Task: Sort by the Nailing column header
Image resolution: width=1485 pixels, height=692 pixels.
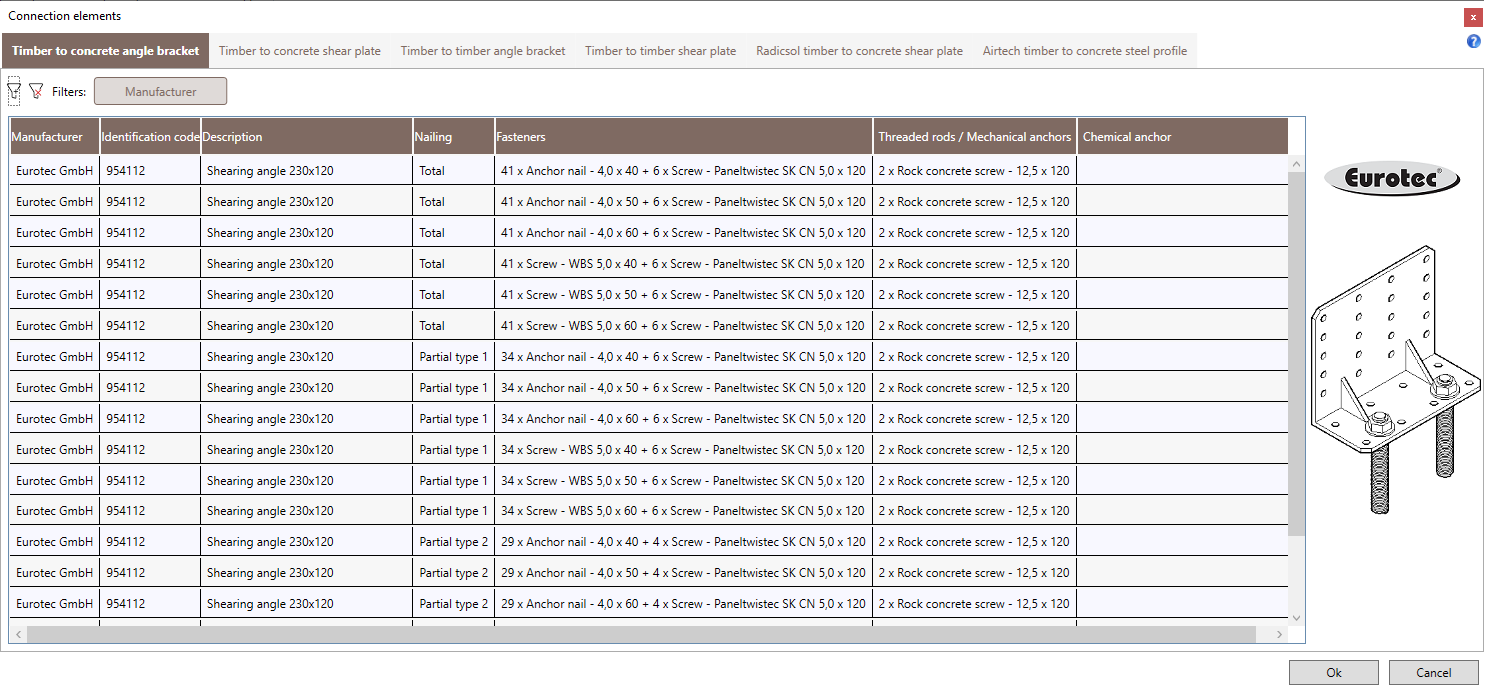Action: pos(454,137)
